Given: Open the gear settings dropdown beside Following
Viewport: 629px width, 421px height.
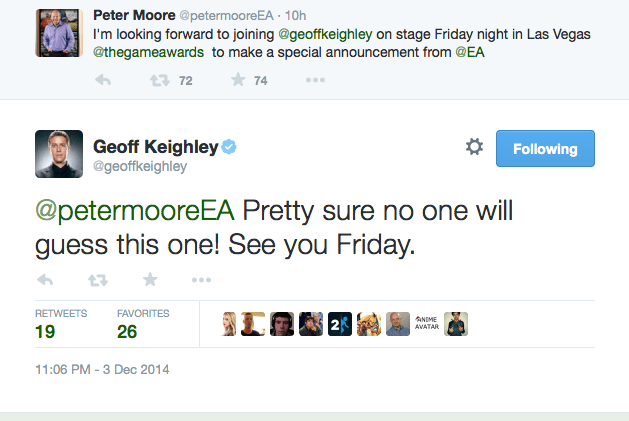Looking at the screenshot, I should point(475,147).
